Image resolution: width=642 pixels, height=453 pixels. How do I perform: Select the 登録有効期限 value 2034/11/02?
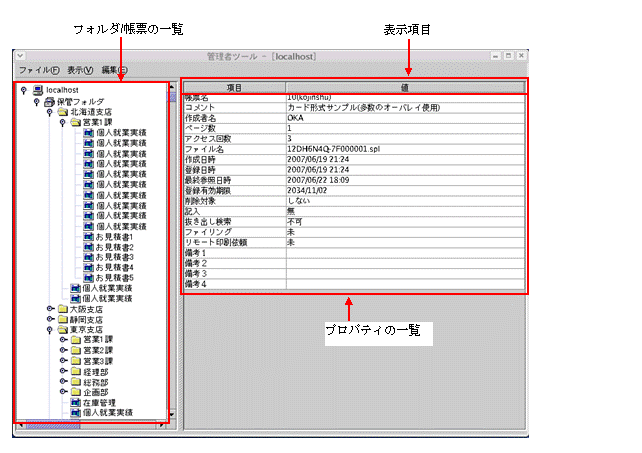point(307,190)
